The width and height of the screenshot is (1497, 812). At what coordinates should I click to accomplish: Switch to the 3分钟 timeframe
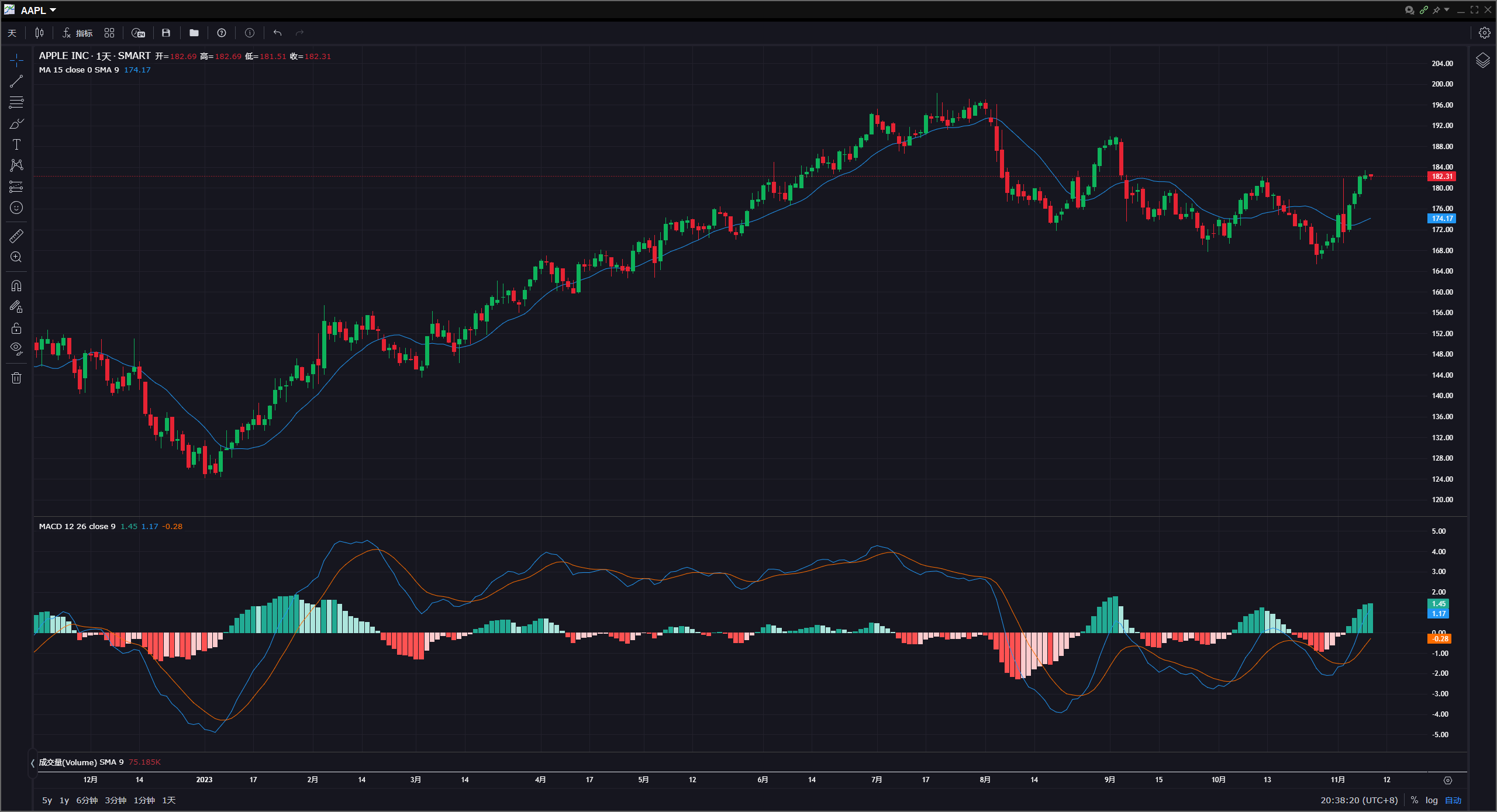coord(115,800)
